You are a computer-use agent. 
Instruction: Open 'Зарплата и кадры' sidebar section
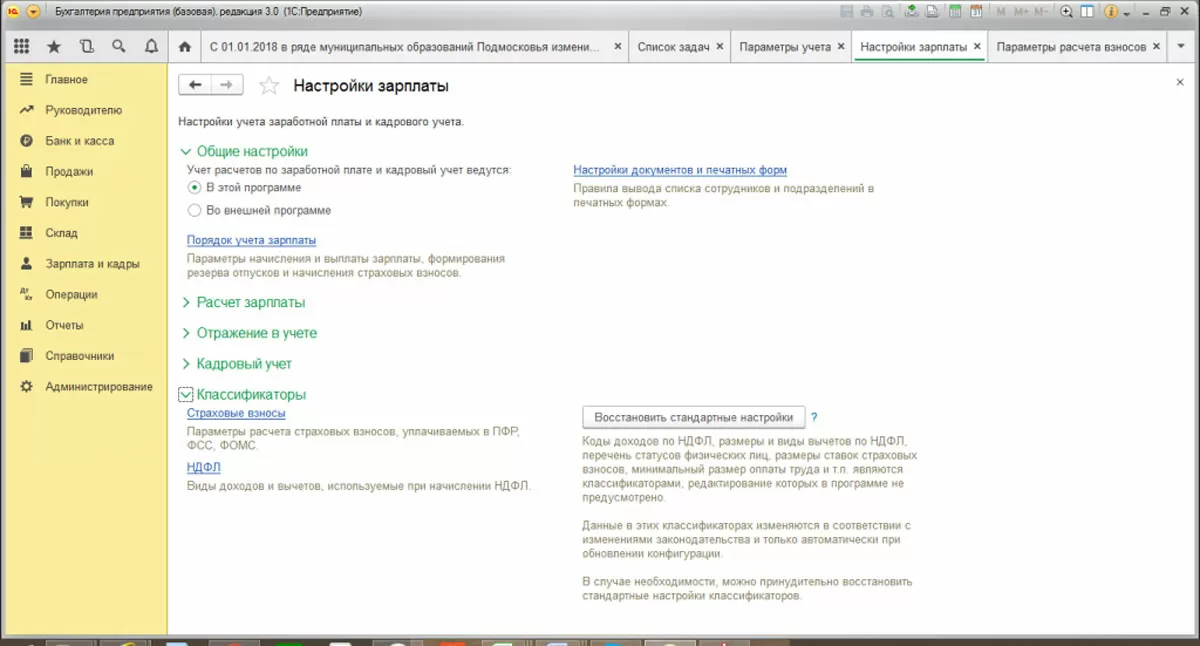(x=92, y=264)
